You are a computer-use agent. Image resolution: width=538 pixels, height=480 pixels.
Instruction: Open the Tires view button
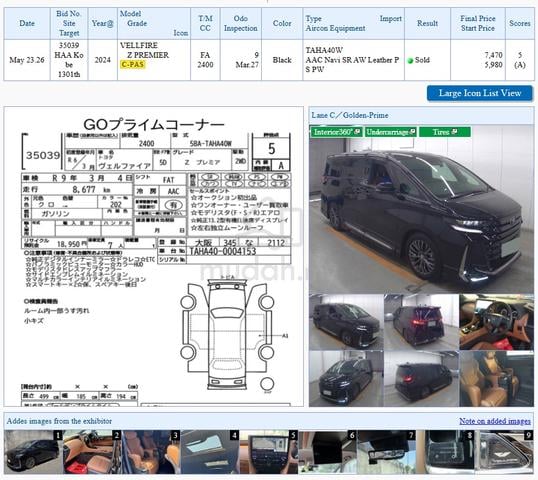(x=445, y=132)
